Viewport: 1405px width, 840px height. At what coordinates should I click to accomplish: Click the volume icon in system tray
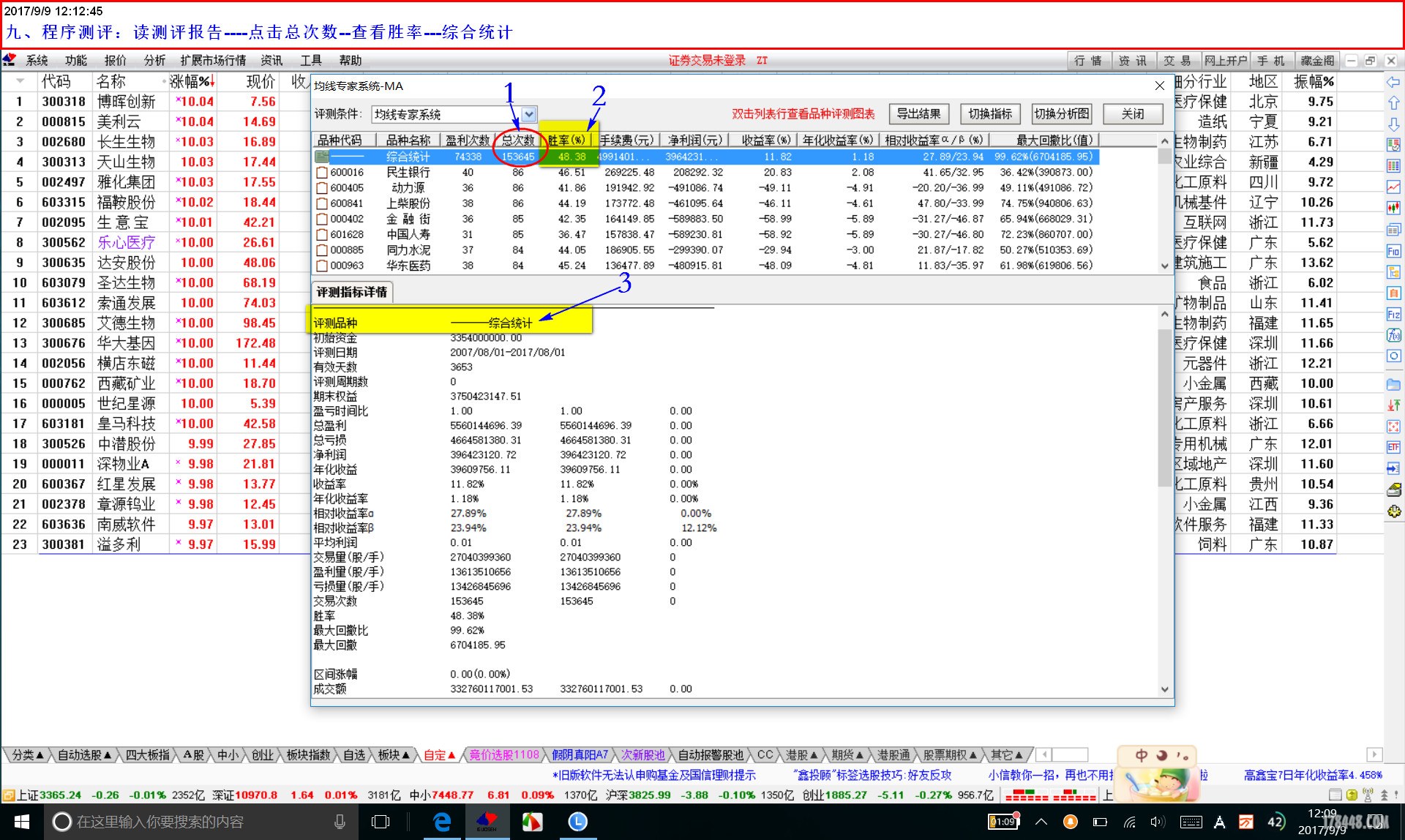pyautogui.click(x=1156, y=822)
